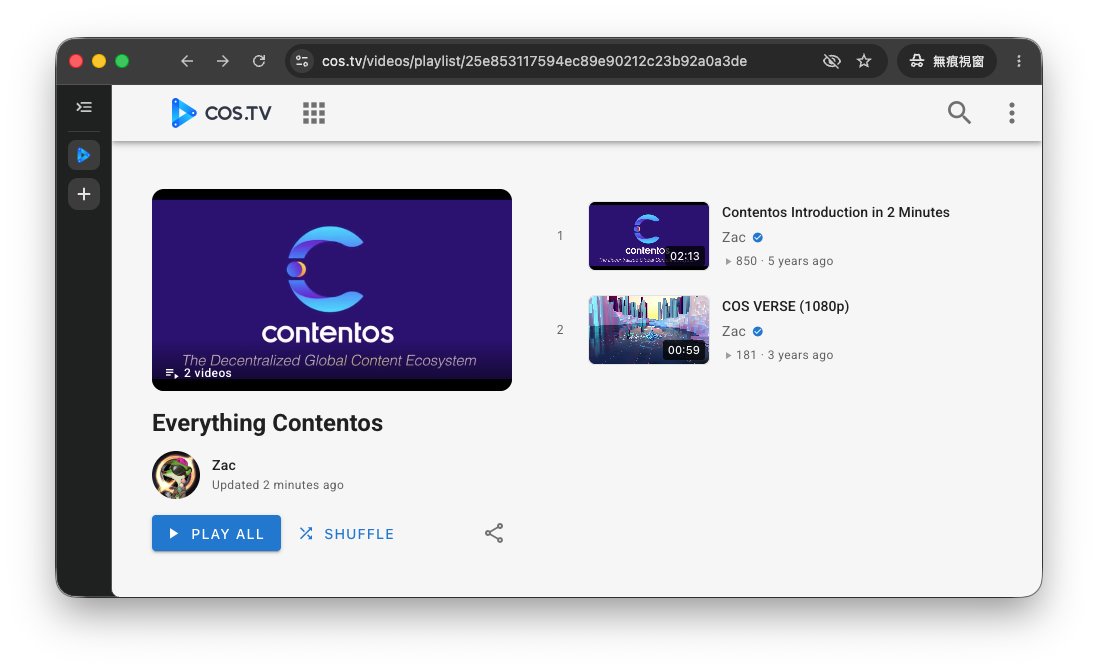Open Contentos Introduction in 2 Minutes title
This screenshot has height=671, width=1098.
pyautogui.click(x=835, y=212)
